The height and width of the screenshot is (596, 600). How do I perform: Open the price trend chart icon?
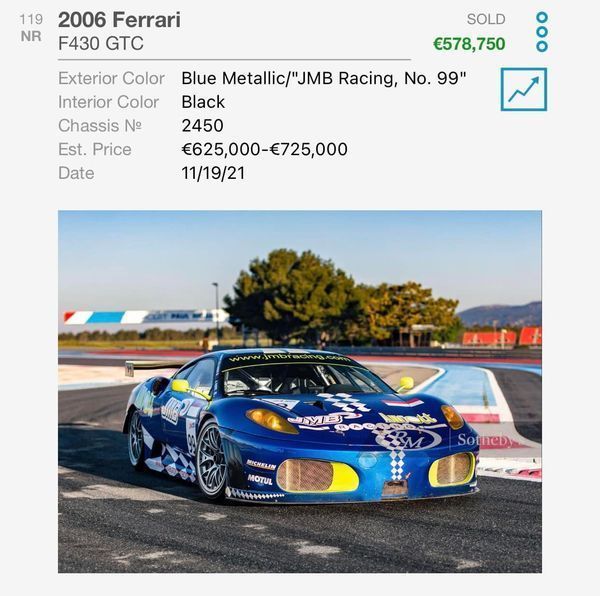[x=524, y=90]
